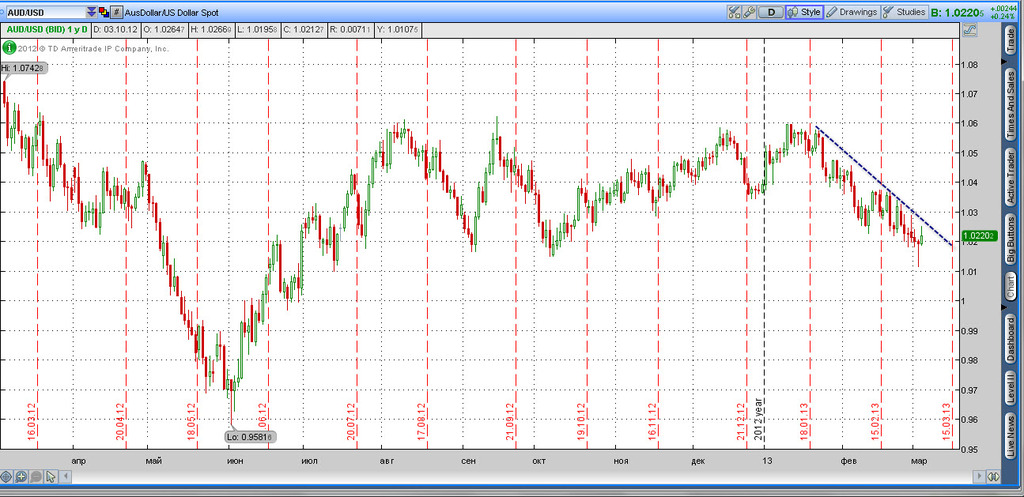This screenshot has width=1024, height=497.
Task: Click inside the AUD/USD symbol field
Action: [x=43, y=12]
